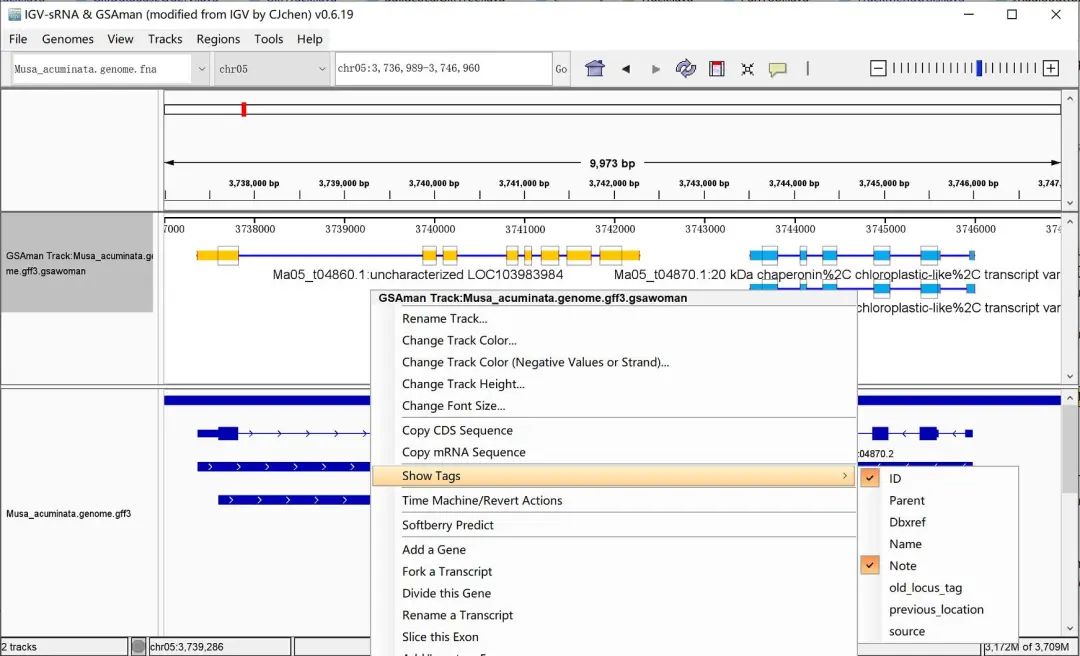Disable the Note tag checkbox

point(905,566)
